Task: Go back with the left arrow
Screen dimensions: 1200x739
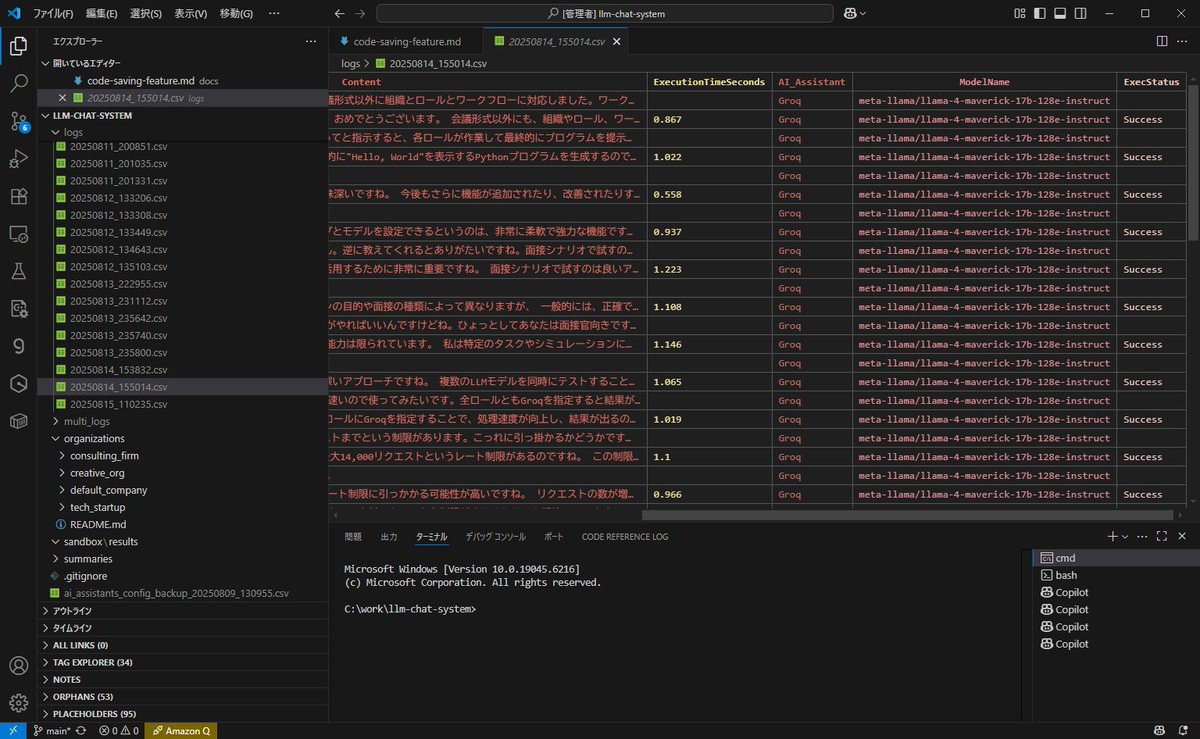Action: click(x=339, y=13)
